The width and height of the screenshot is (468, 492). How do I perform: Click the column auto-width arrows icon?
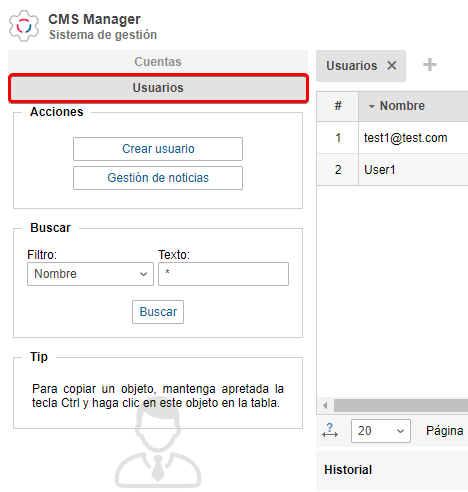(x=330, y=430)
